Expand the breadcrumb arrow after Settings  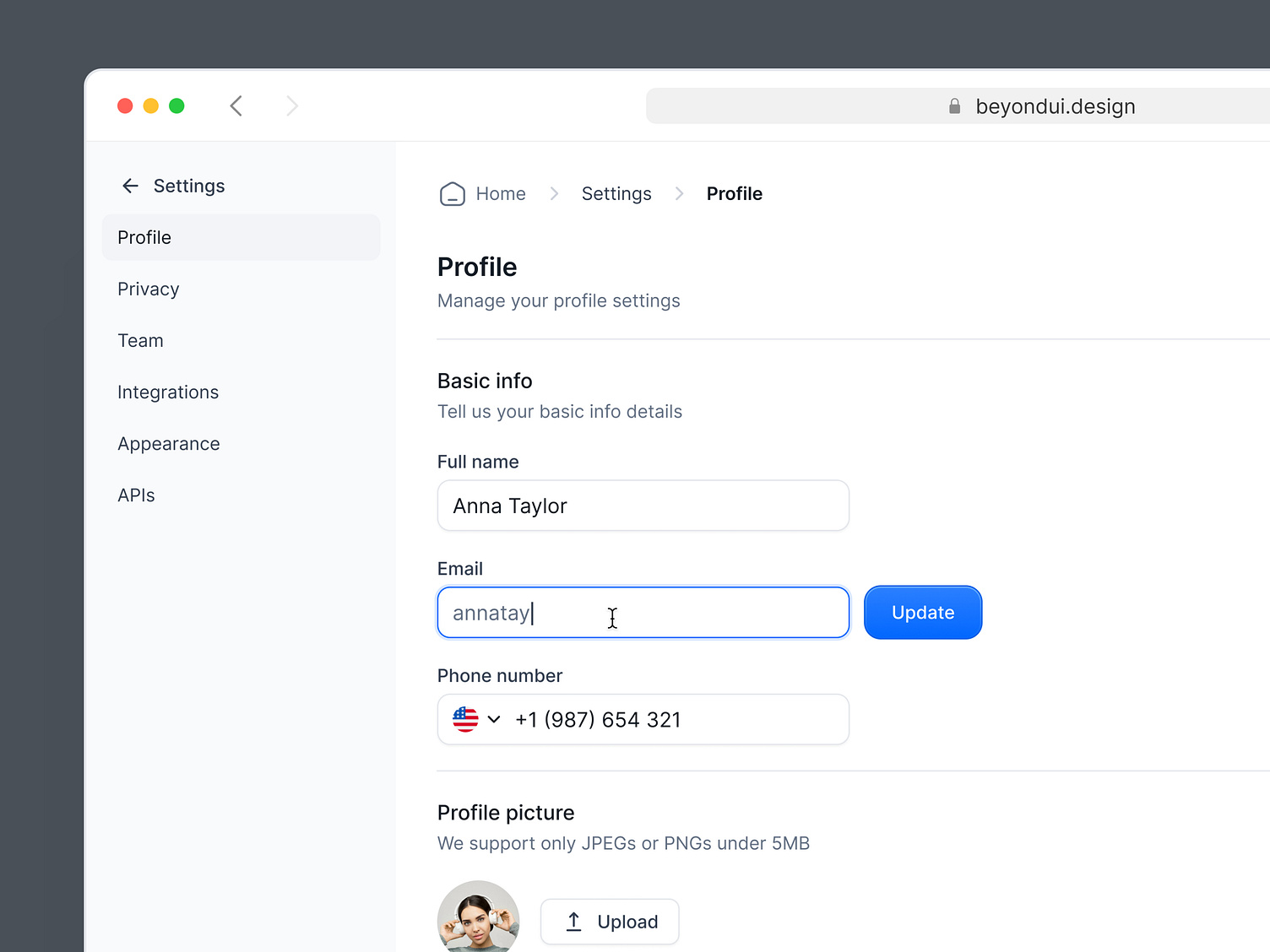click(x=679, y=193)
